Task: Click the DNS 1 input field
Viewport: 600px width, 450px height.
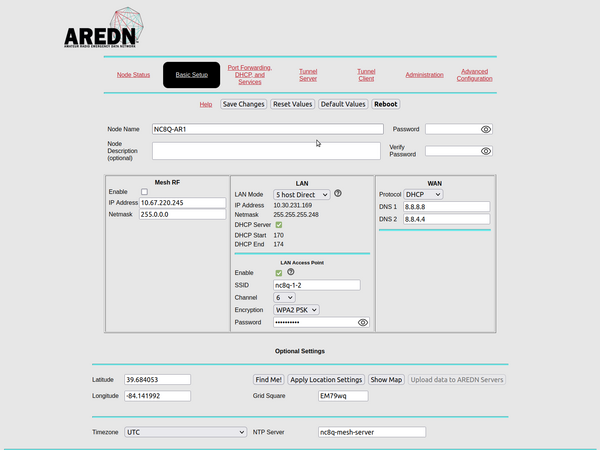Action: [x=447, y=207]
